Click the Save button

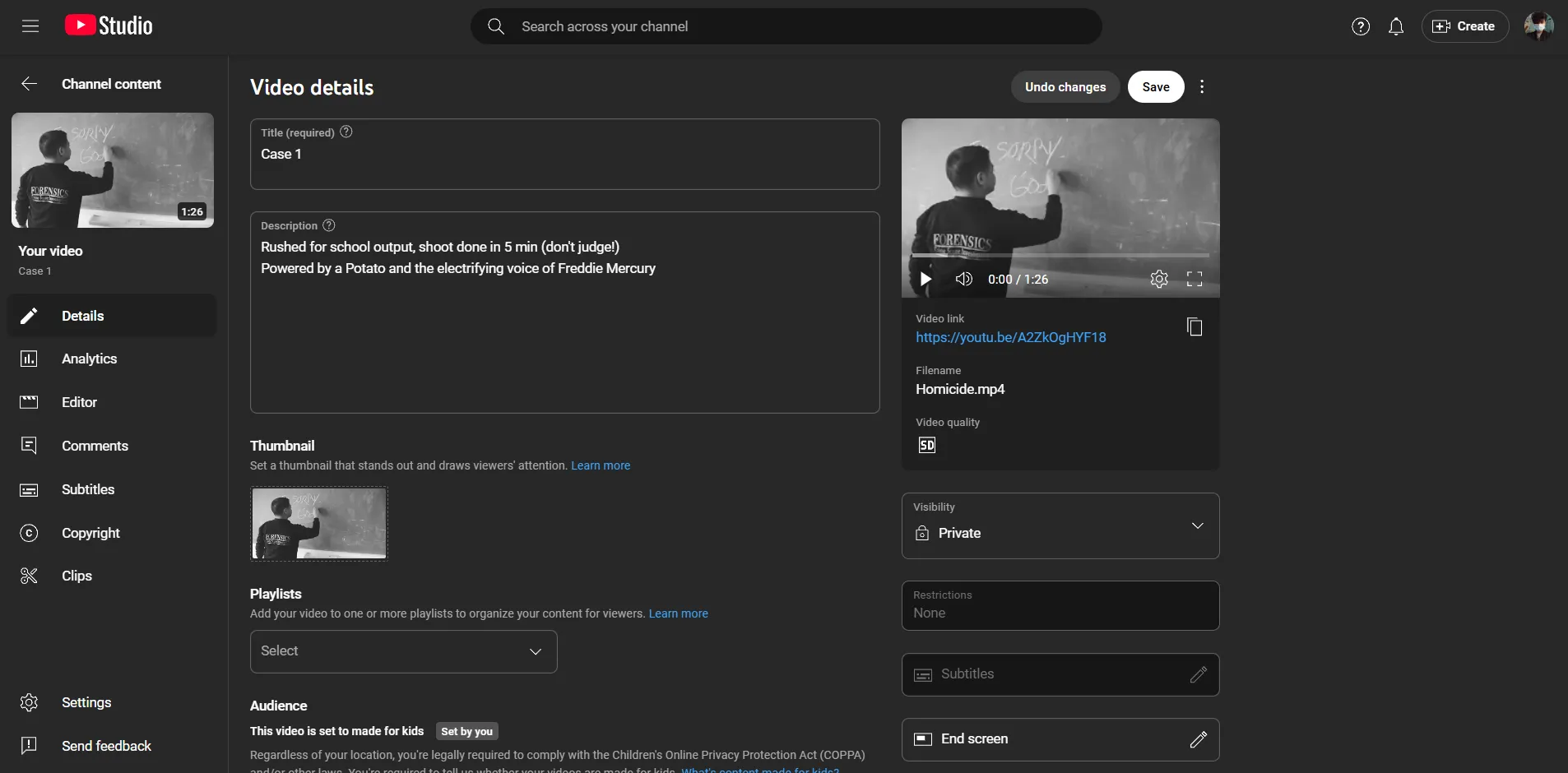click(1155, 86)
